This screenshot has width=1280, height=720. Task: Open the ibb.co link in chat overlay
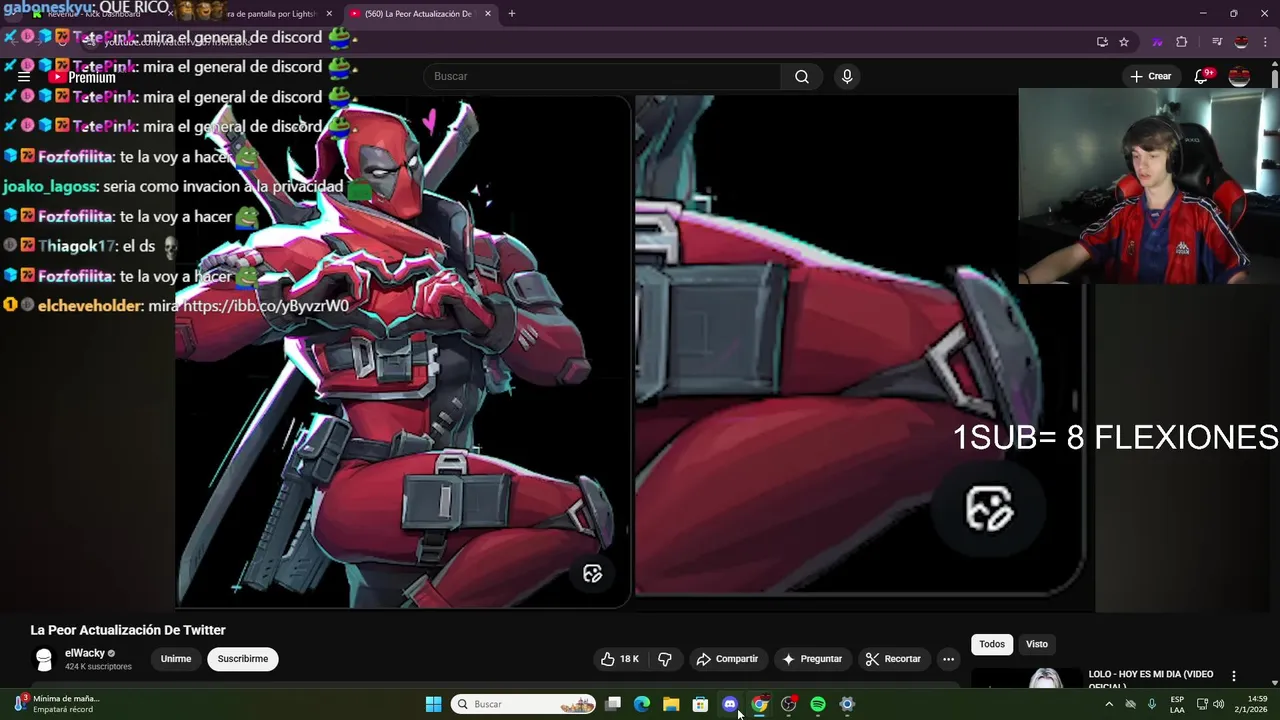click(265, 306)
